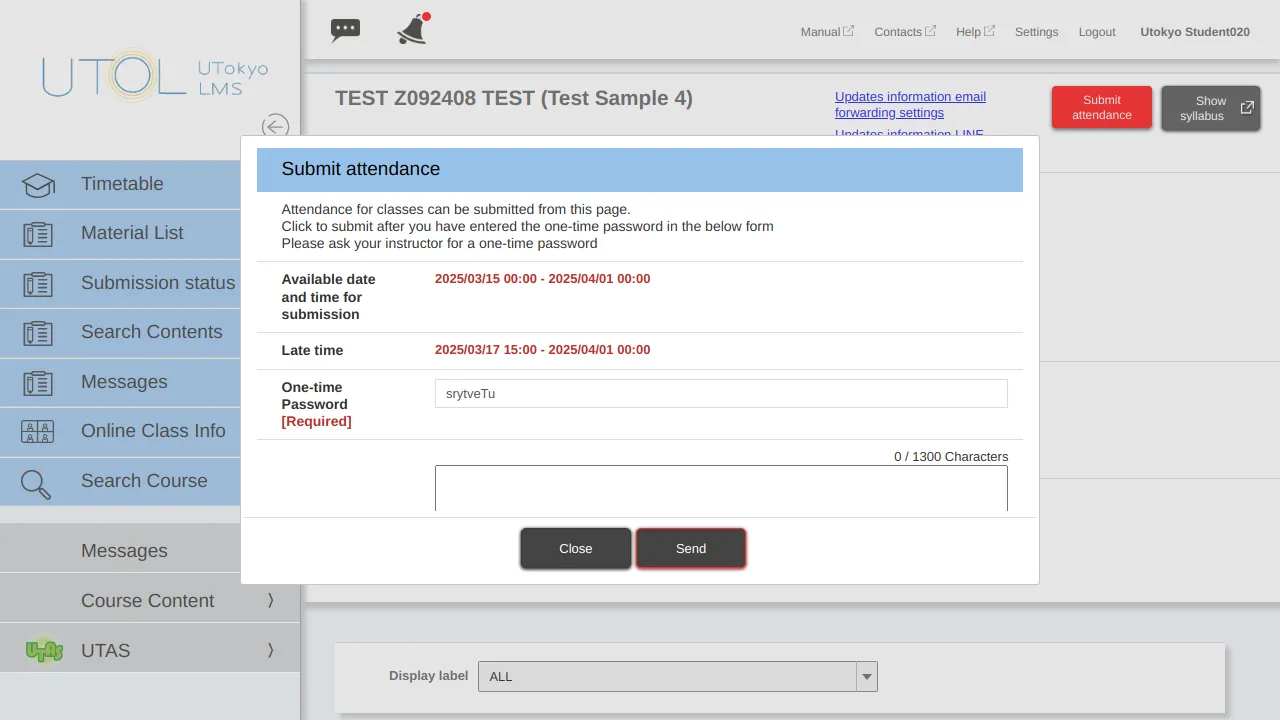Click the Material List clipboard icon
The image size is (1280, 720).
click(x=38, y=234)
